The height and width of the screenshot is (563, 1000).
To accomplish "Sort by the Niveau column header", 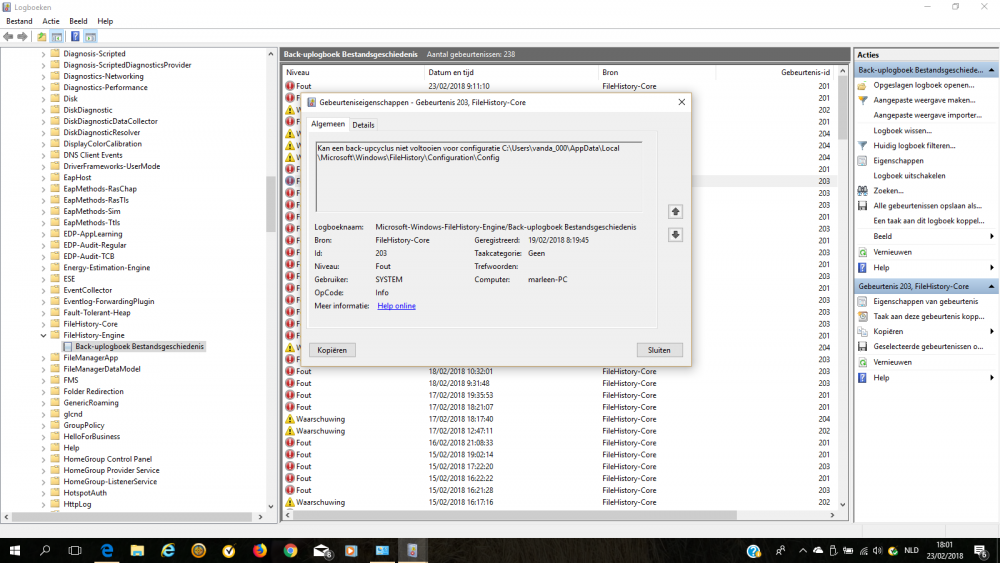I will coord(353,73).
